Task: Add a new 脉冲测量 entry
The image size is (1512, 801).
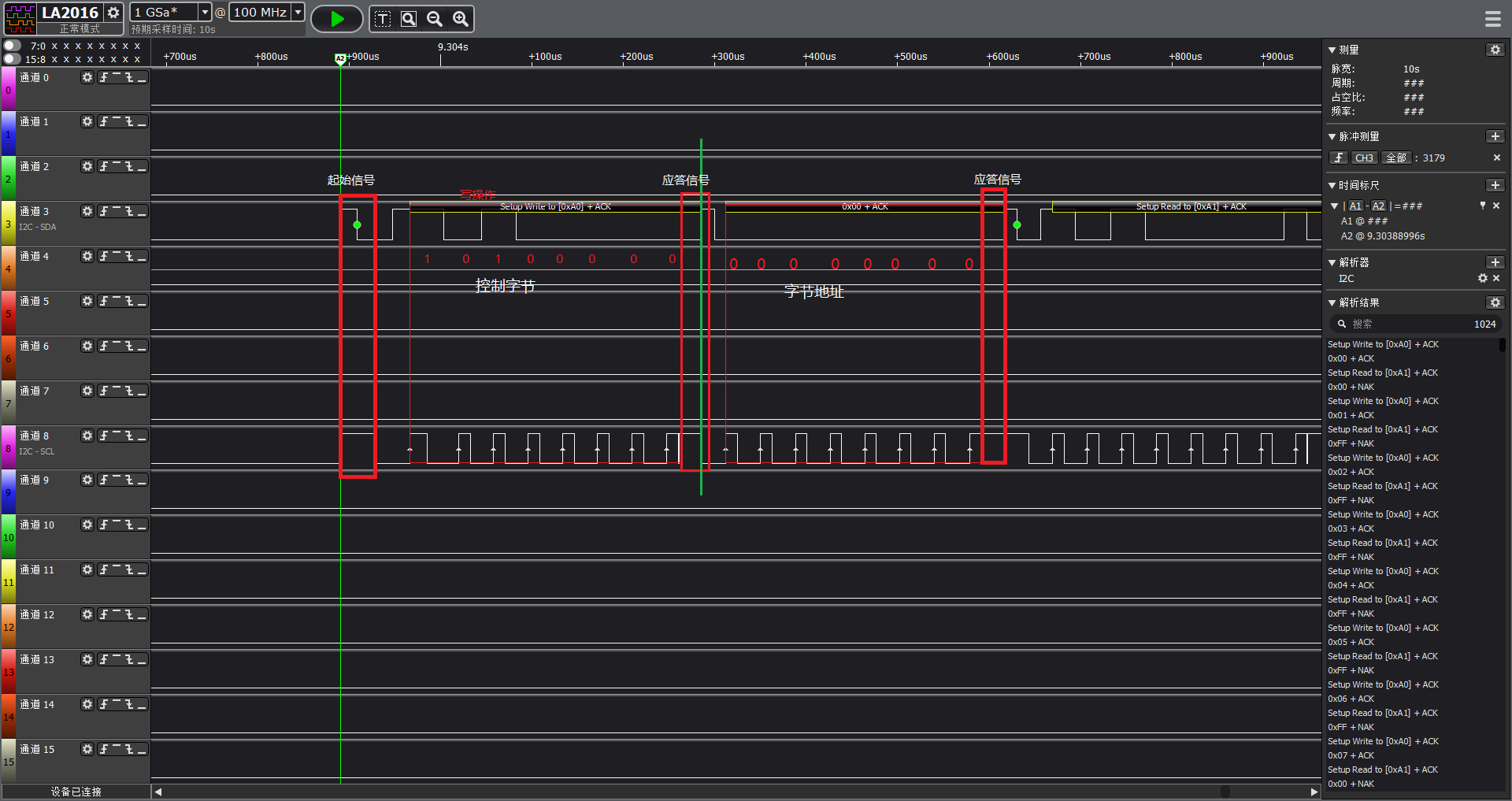Action: (1495, 136)
